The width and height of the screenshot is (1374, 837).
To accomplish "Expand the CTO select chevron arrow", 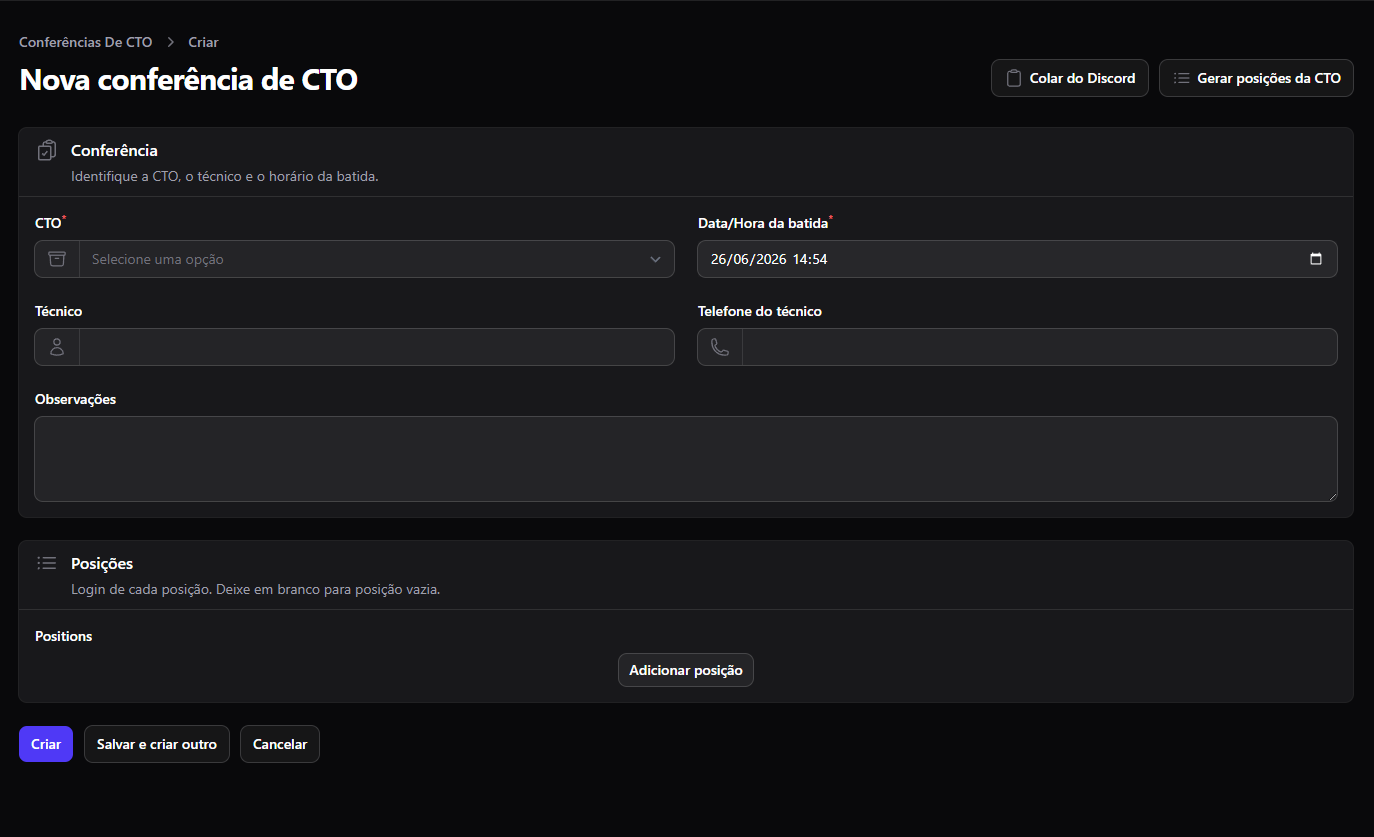I will (655, 259).
